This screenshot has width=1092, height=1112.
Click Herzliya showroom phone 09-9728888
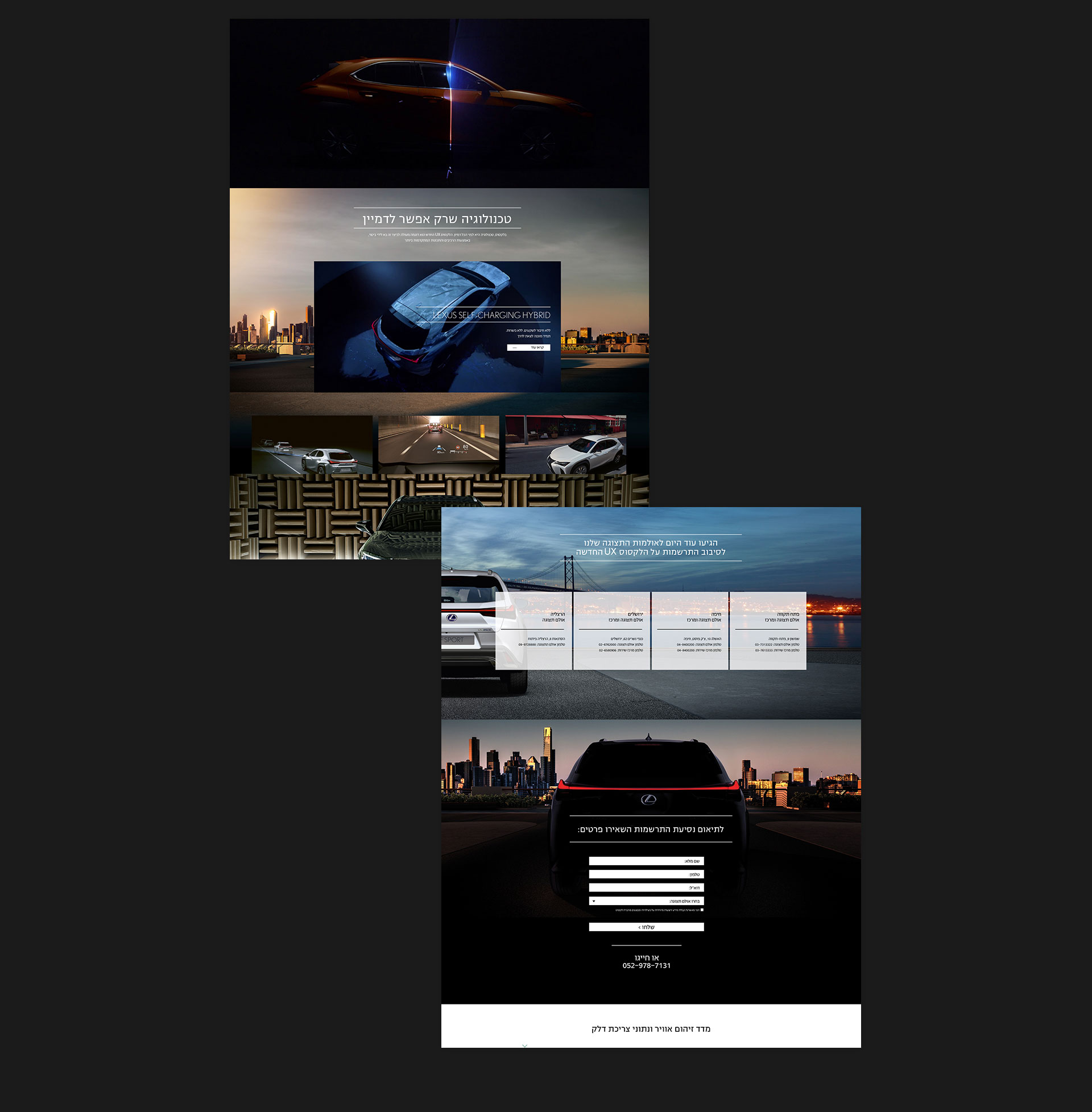[528, 645]
